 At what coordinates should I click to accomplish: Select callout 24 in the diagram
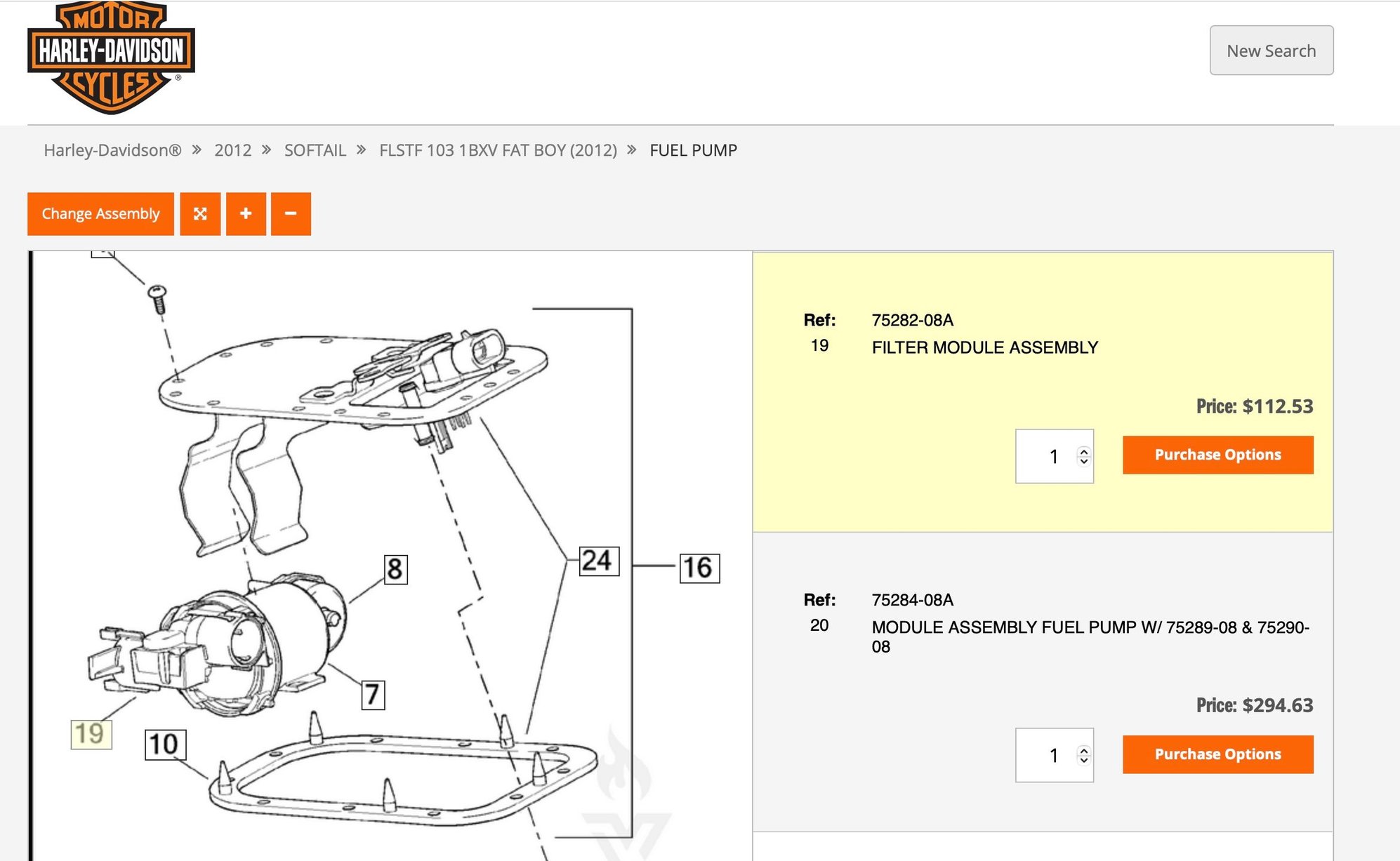(x=599, y=561)
